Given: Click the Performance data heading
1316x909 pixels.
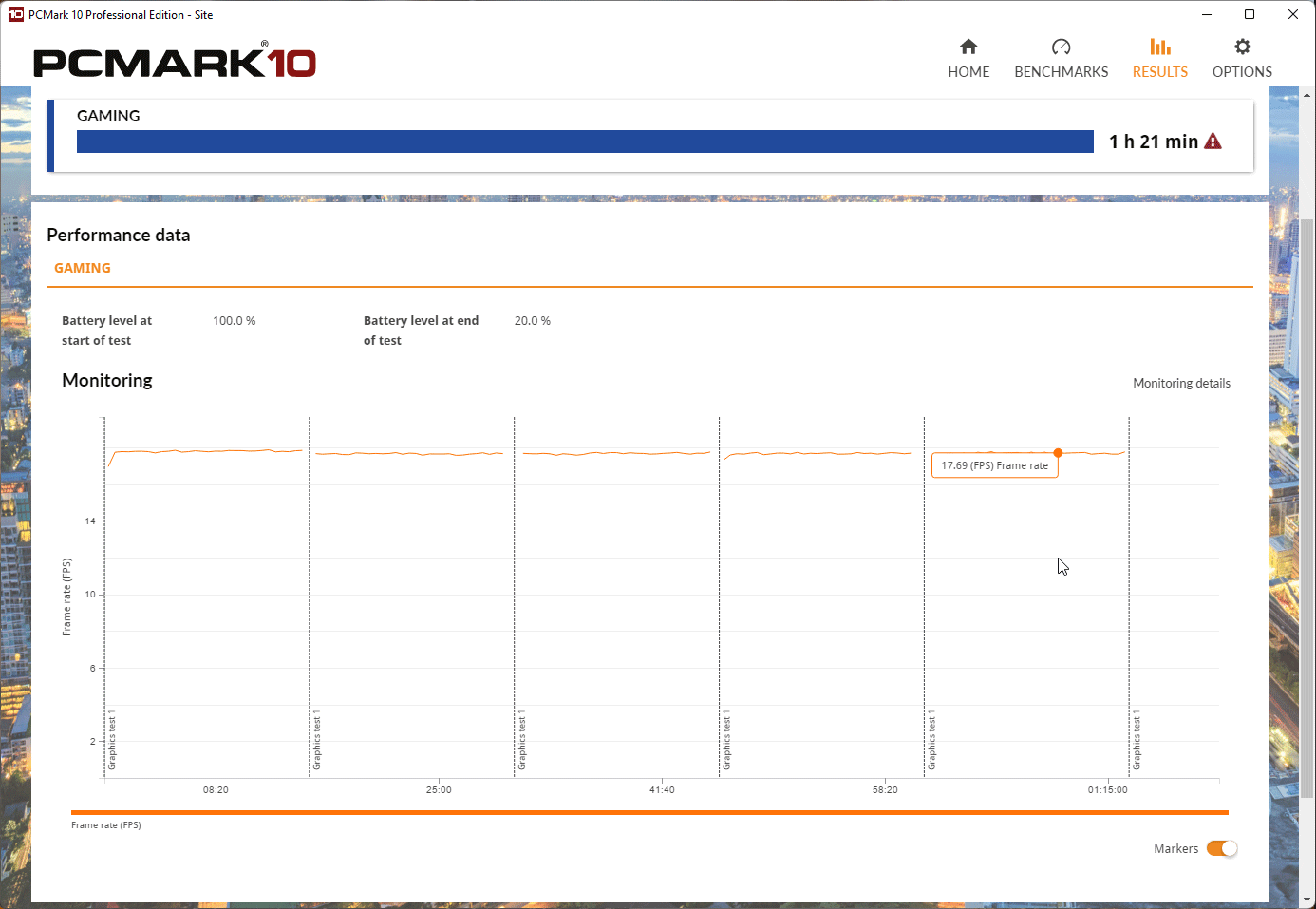Looking at the screenshot, I should pos(119,235).
